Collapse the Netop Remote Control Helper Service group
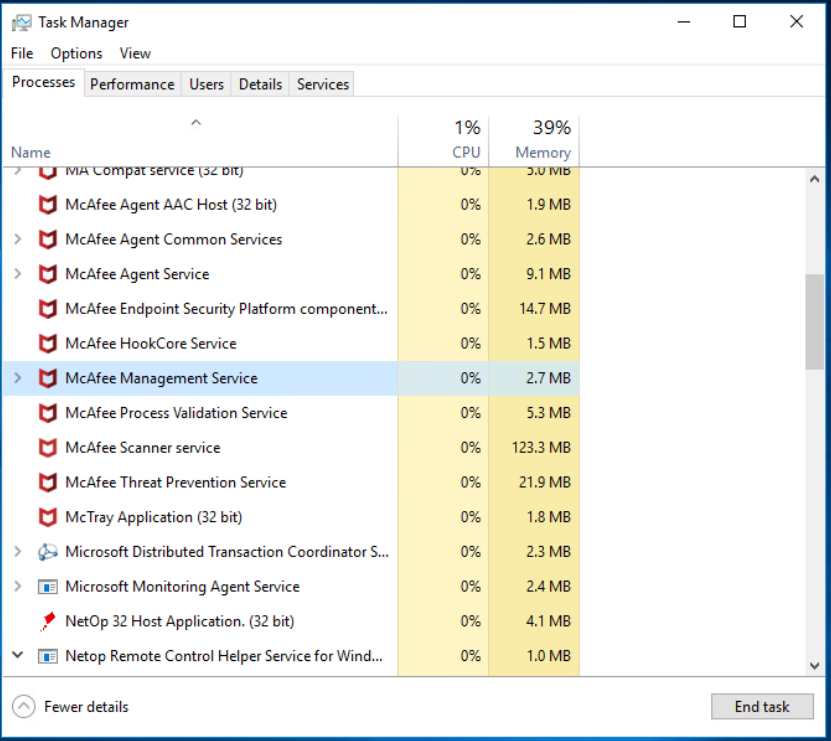The height and width of the screenshot is (741, 831). click(x=17, y=655)
